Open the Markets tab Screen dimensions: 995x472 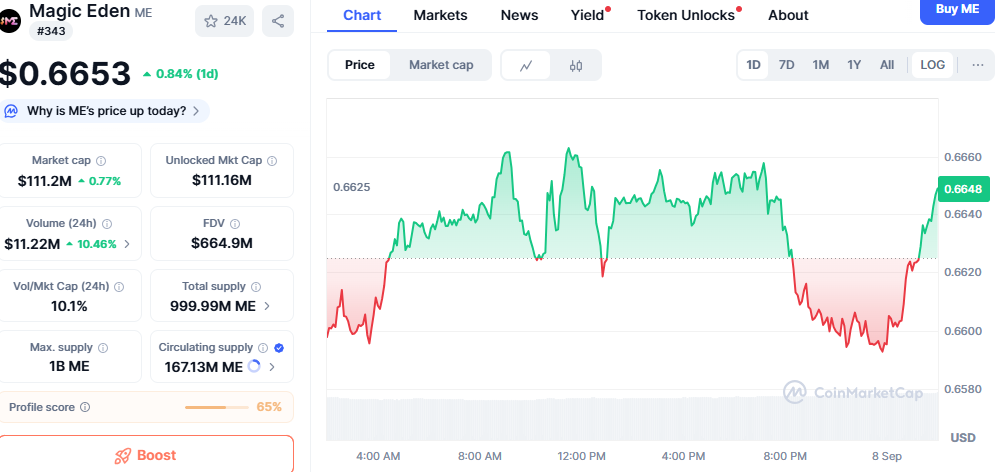(439, 15)
